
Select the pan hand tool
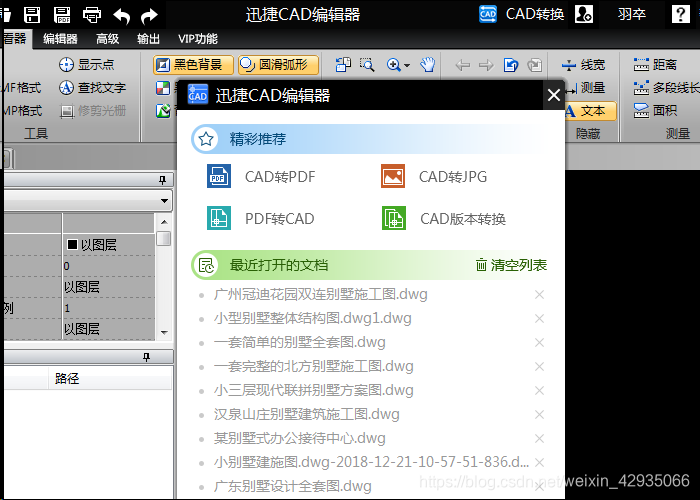point(428,65)
